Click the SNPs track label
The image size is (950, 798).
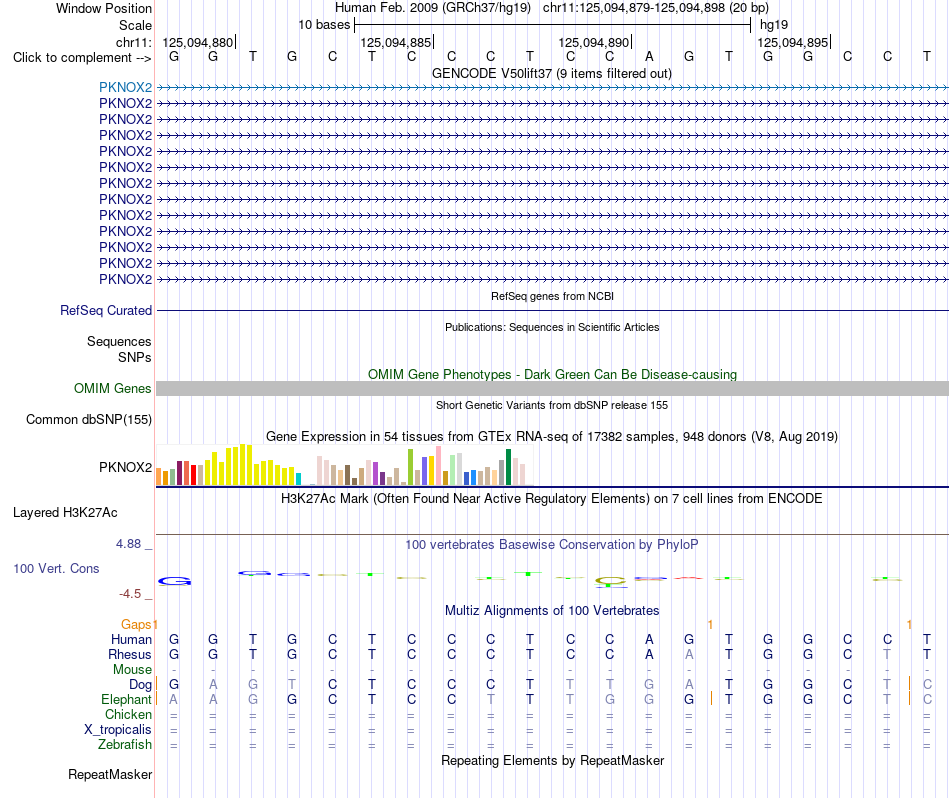(x=135, y=357)
